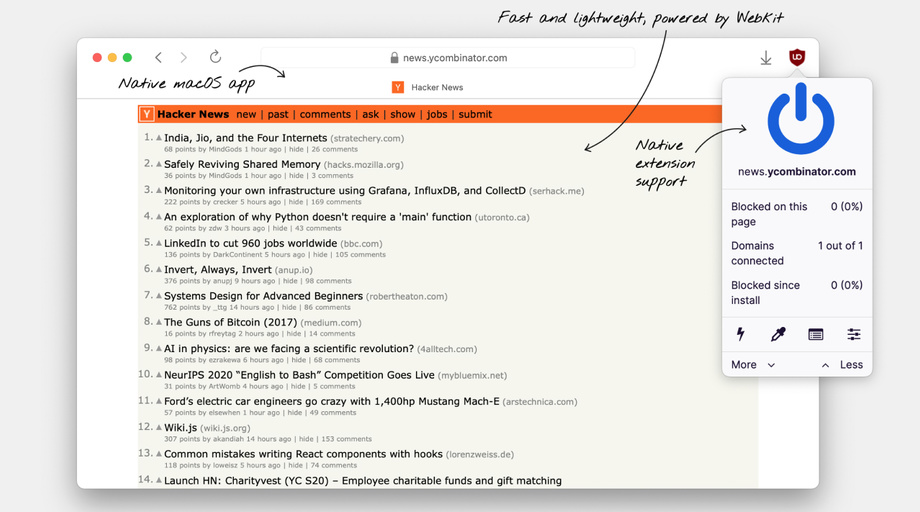The width and height of the screenshot is (920, 512).
Task: Open the 'jobs' link in header
Action: pyautogui.click(x=437, y=114)
